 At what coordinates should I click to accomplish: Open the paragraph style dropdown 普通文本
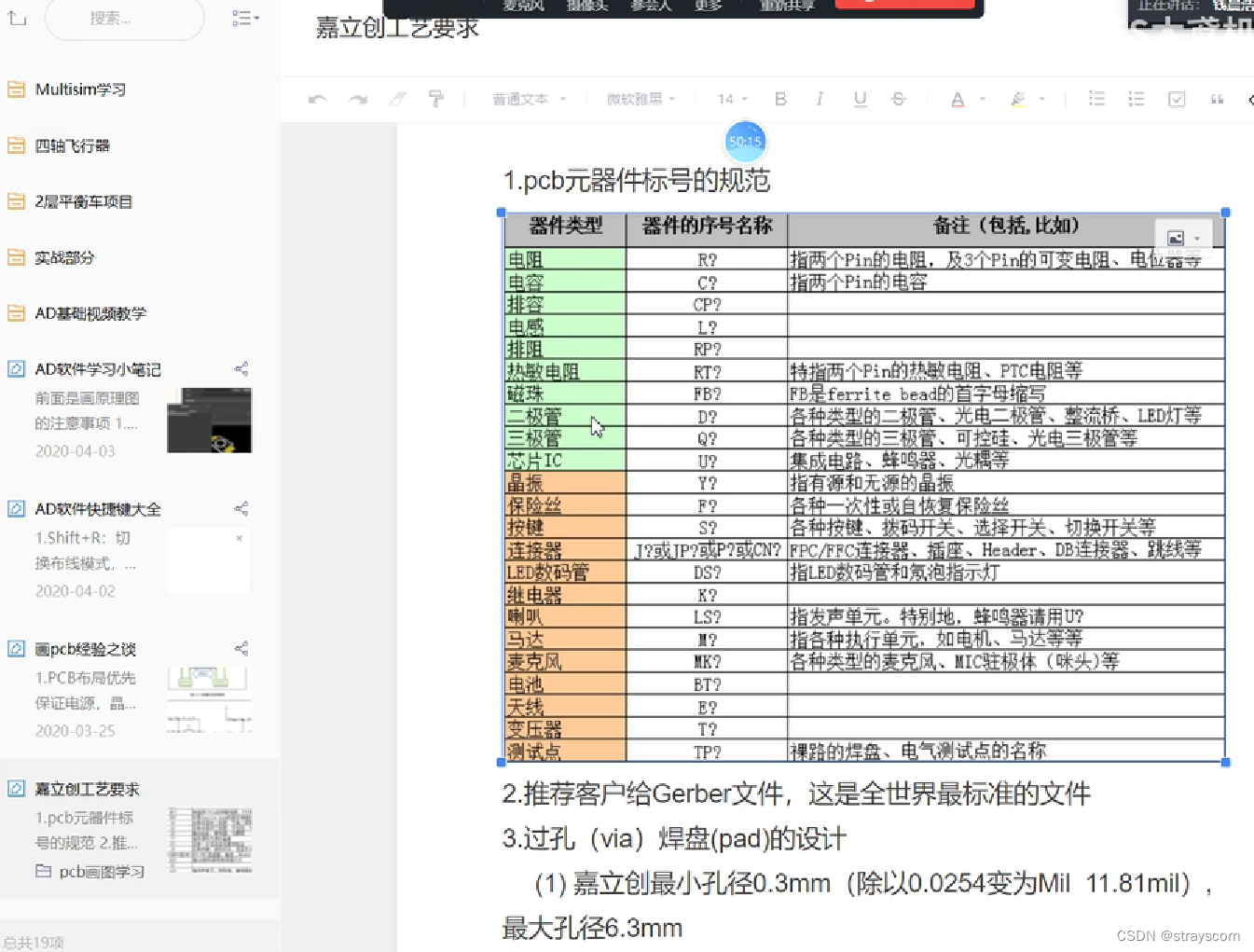point(529,99)
